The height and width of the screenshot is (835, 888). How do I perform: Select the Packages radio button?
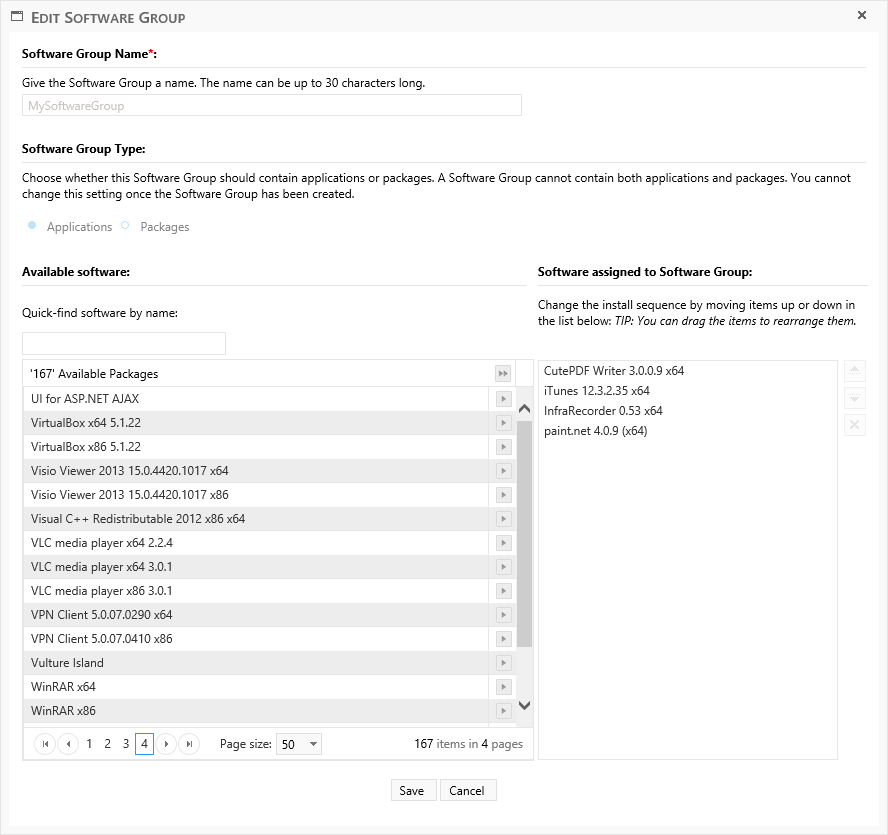[x=126, y=226]
